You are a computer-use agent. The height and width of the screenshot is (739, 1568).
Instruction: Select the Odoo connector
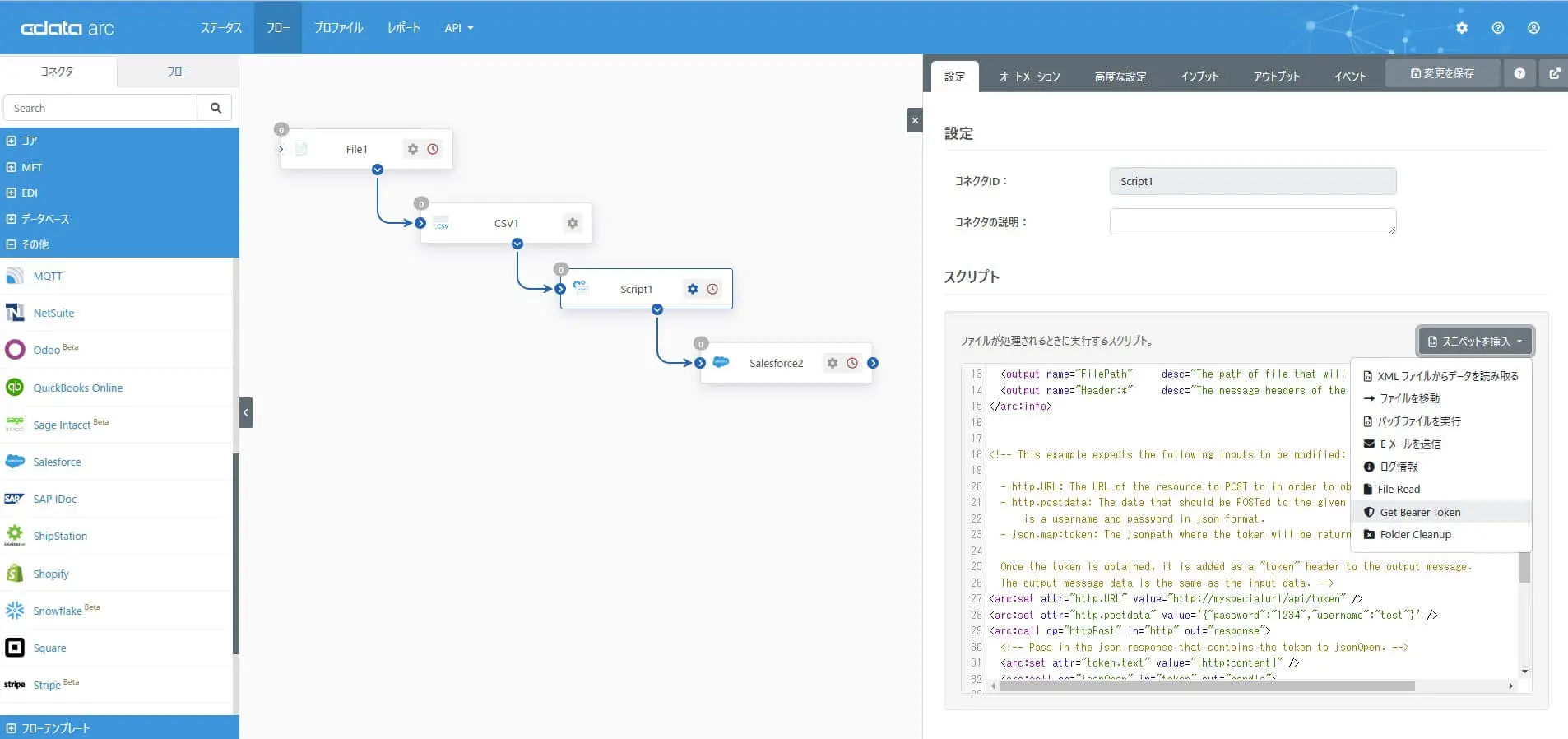point(116,350)
